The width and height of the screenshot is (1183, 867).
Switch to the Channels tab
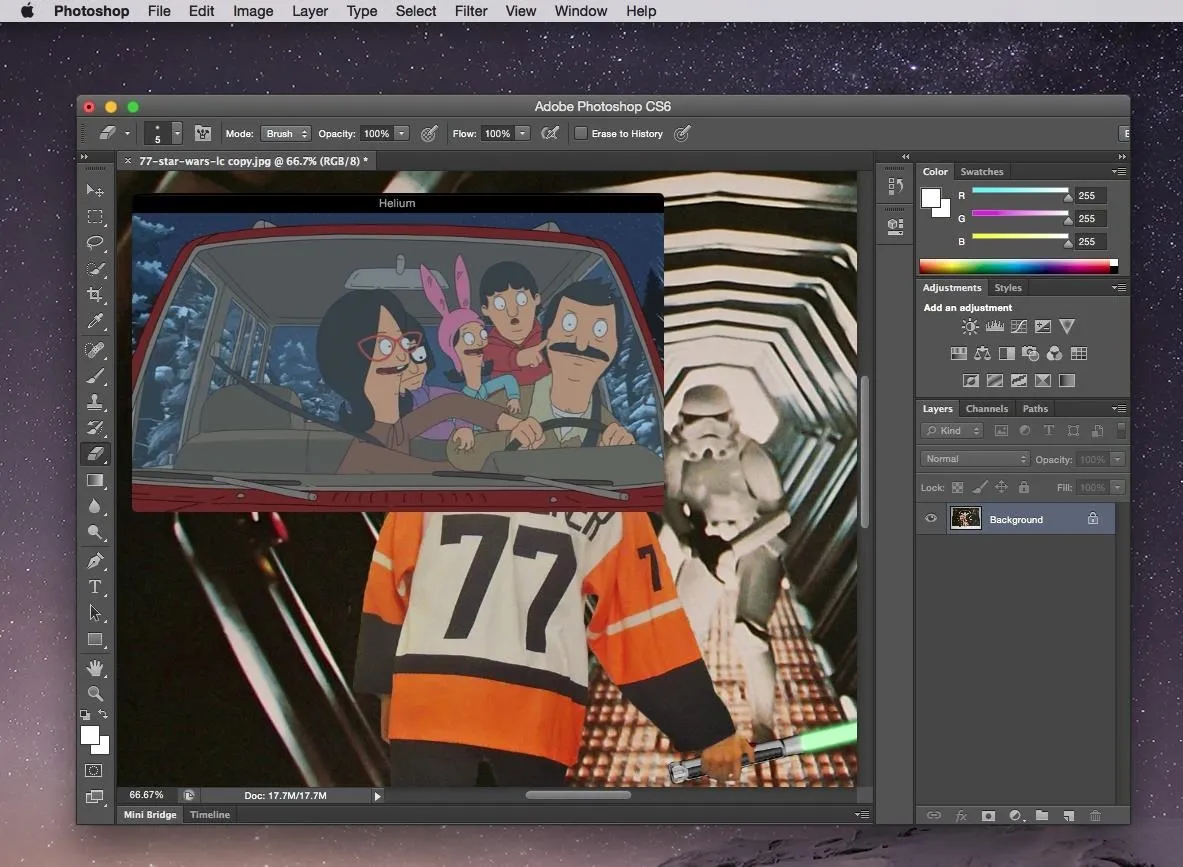coord(986,408)
